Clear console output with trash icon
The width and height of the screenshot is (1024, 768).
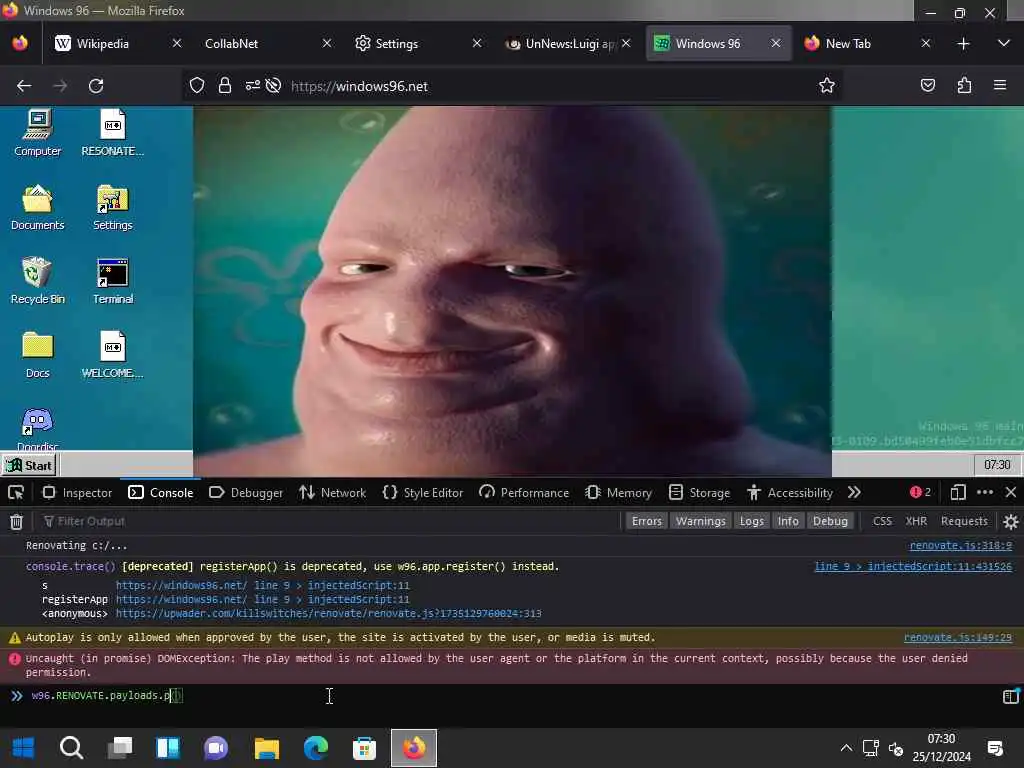click(x=16, y=521)
